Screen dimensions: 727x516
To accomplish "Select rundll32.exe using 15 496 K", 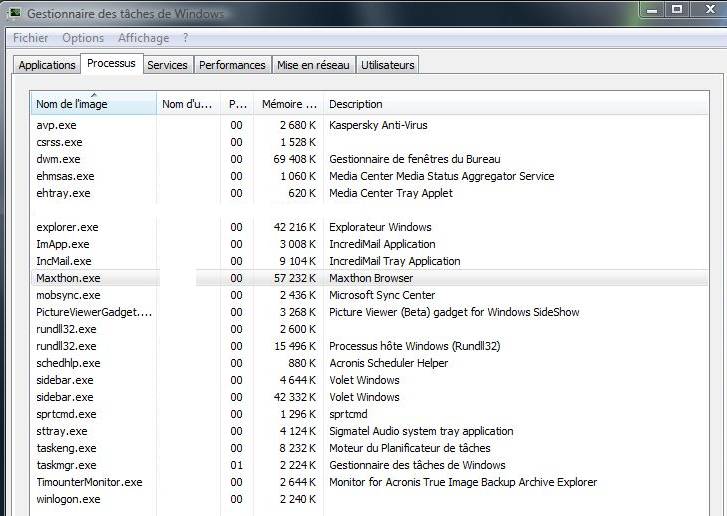I will 370,346.
